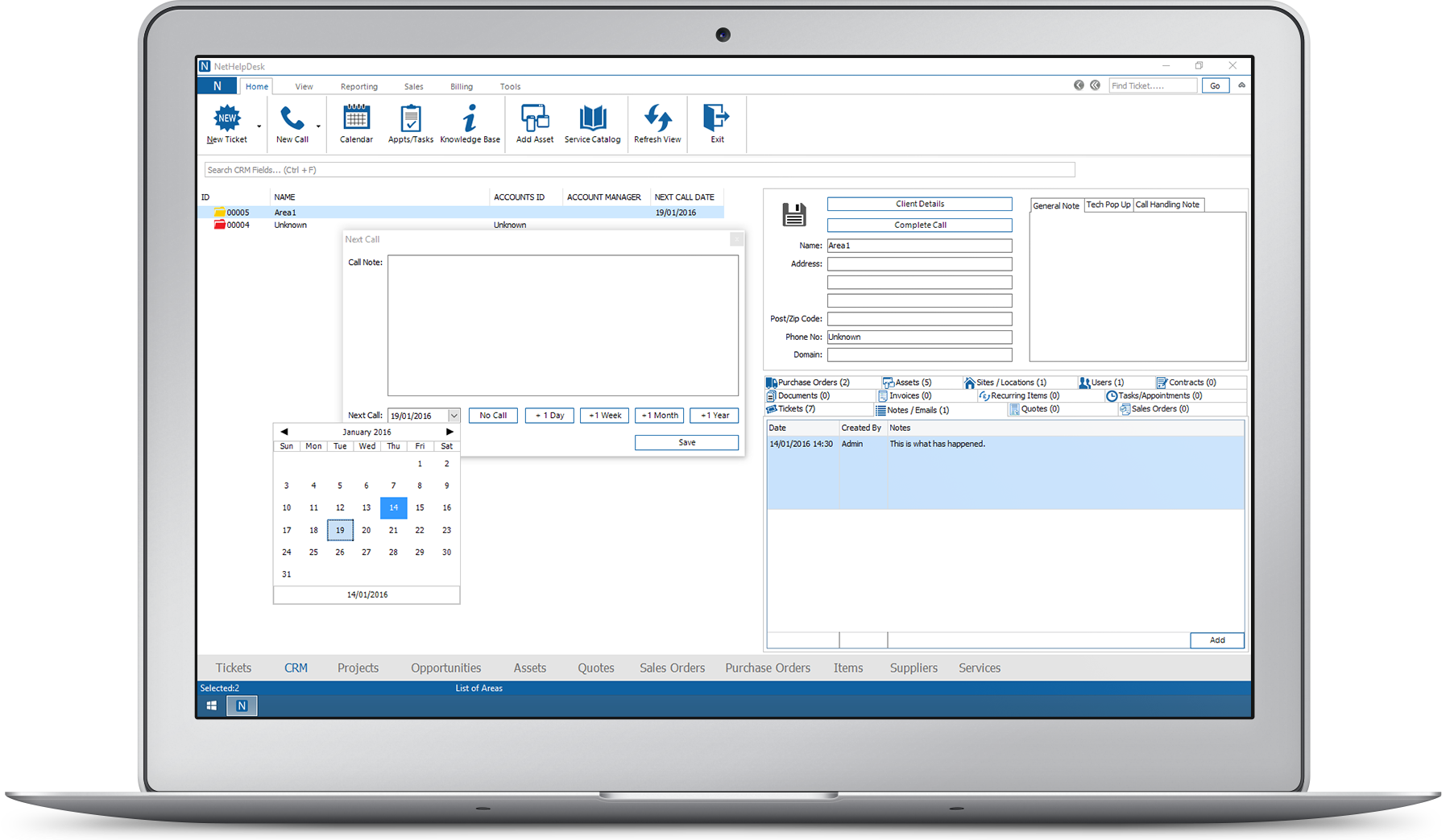The image size is (1450, 840).
Task: Select the red folder row 00004
Action: [x=461, y=225]
